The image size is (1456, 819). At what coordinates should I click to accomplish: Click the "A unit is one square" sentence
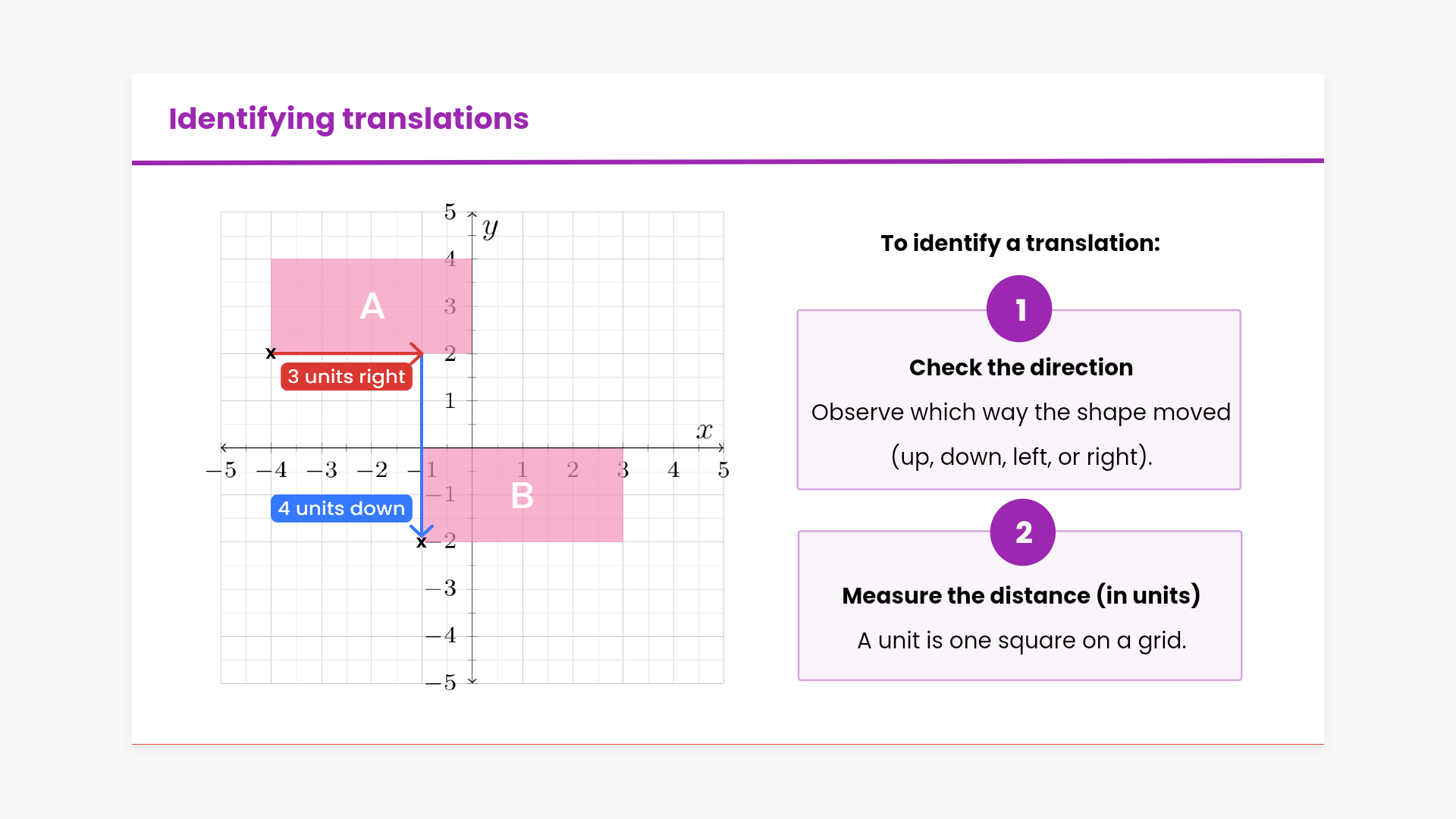1021,641
